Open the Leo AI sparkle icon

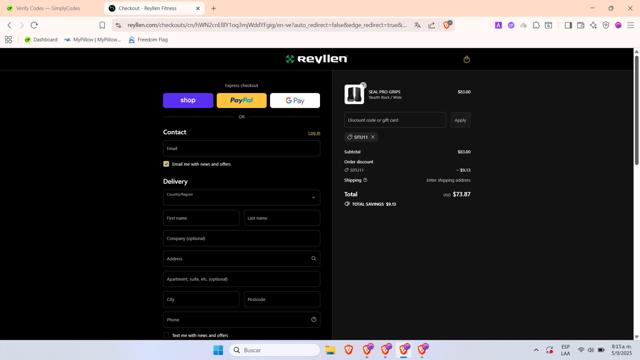[593, 25]
